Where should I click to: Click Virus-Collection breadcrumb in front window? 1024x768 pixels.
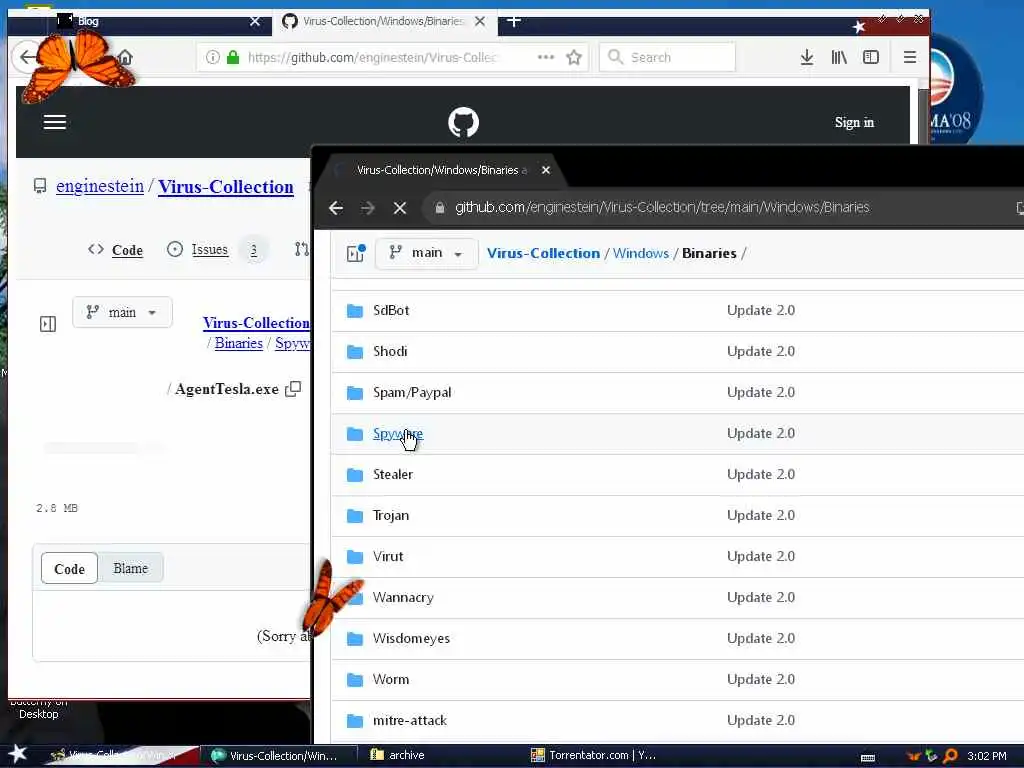[543, 253]
